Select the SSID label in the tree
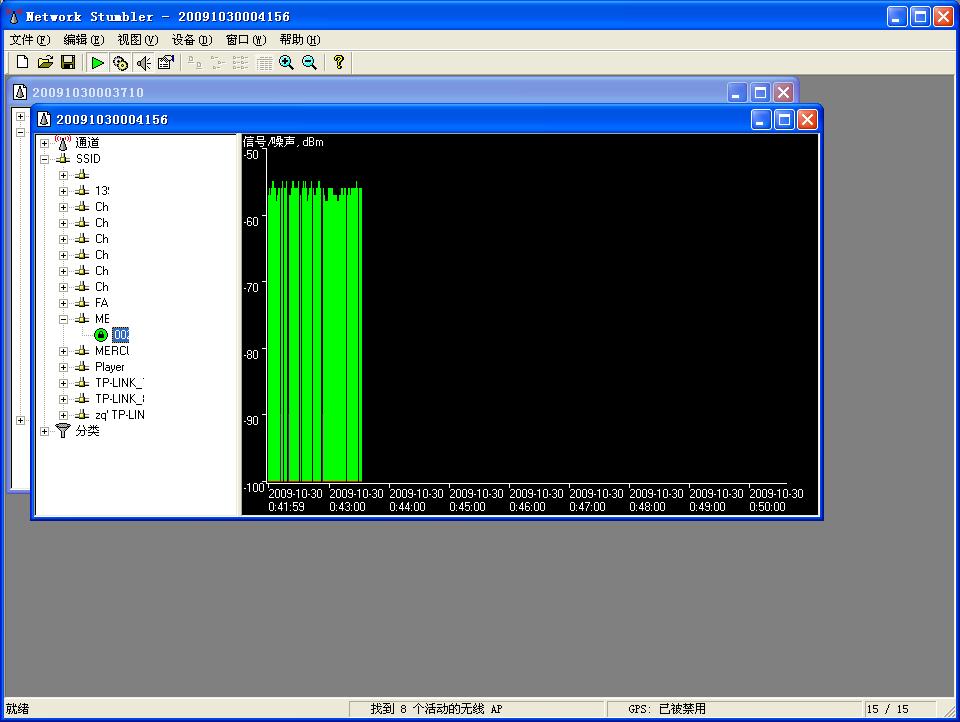This screenshot has height=722, width=960. (x=88, y=159)
